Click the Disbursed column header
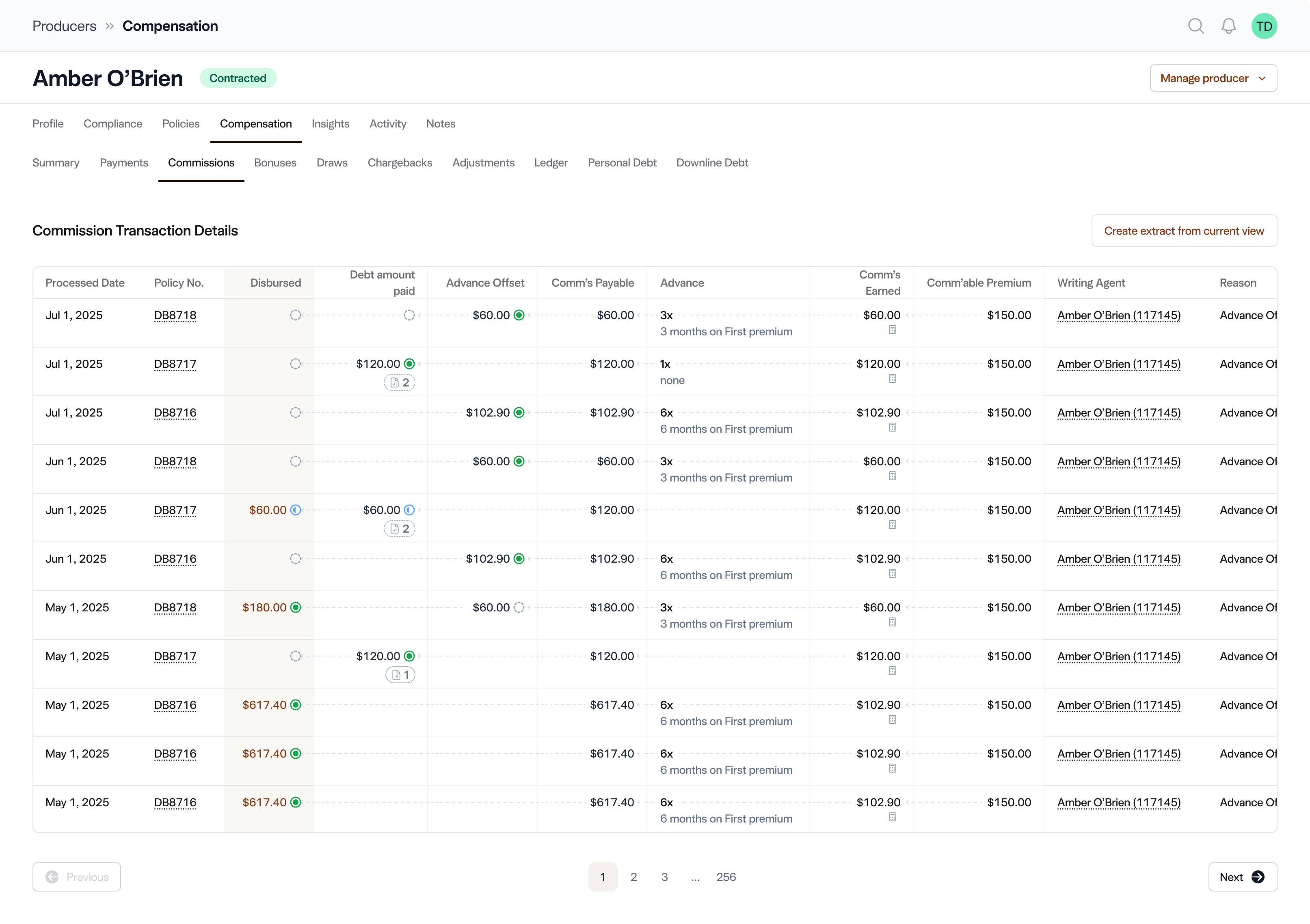 pos(275,283)
